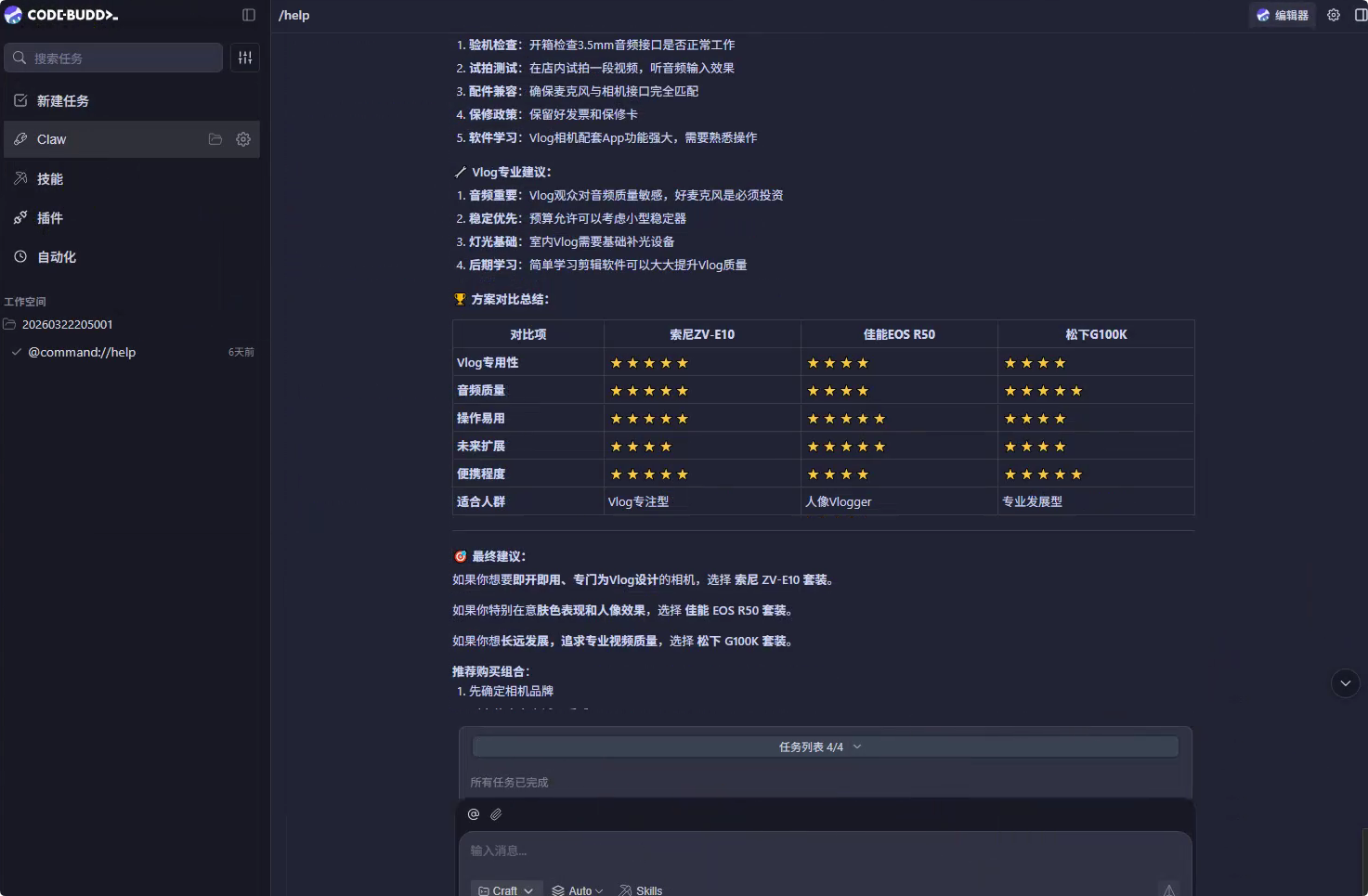Click the 编辑器 button
Viewport: 1368px width, 896px height.
click(x=1283, y=15)
